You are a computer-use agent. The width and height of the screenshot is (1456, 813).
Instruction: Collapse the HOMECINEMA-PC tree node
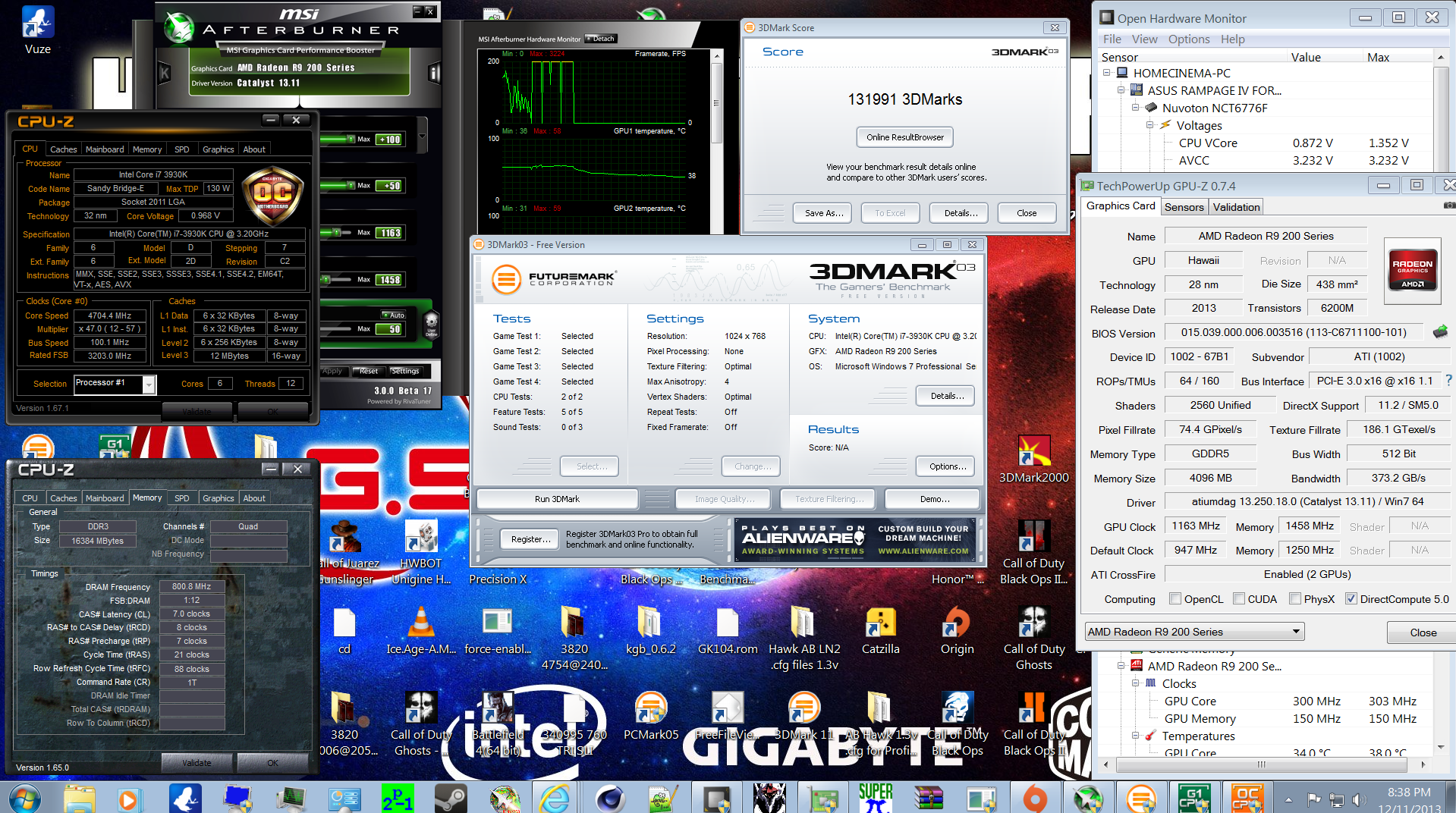tap(1106, 73)
